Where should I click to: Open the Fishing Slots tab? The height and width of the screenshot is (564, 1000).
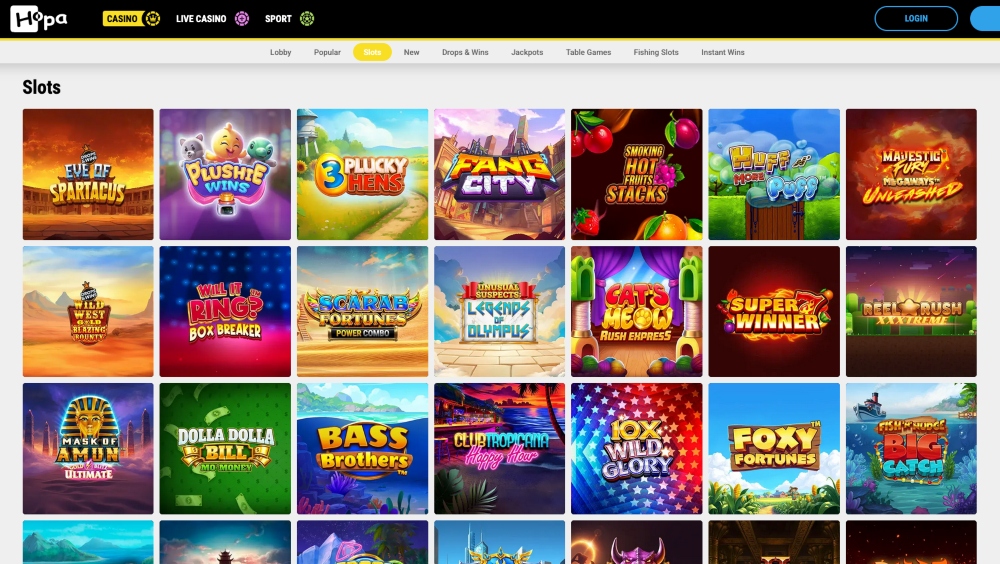[x=656, y=52]
